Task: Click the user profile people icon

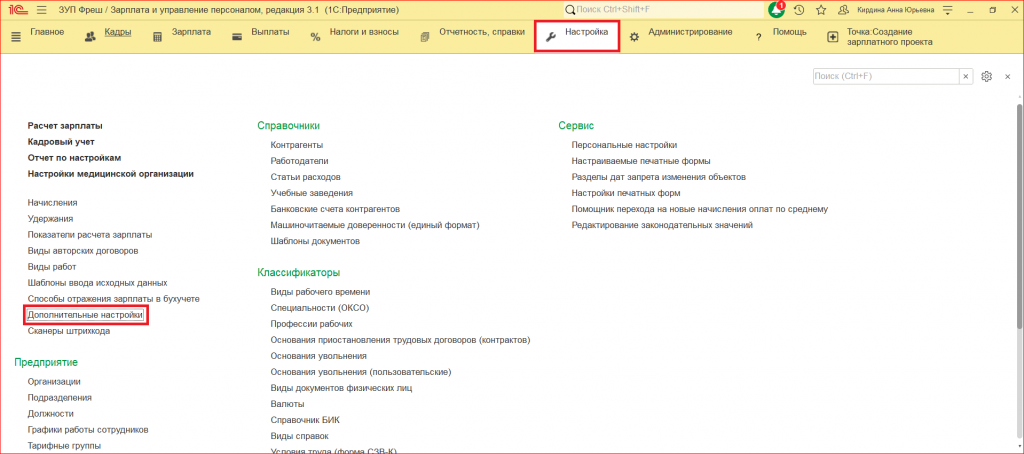Action: click(843, 10)
